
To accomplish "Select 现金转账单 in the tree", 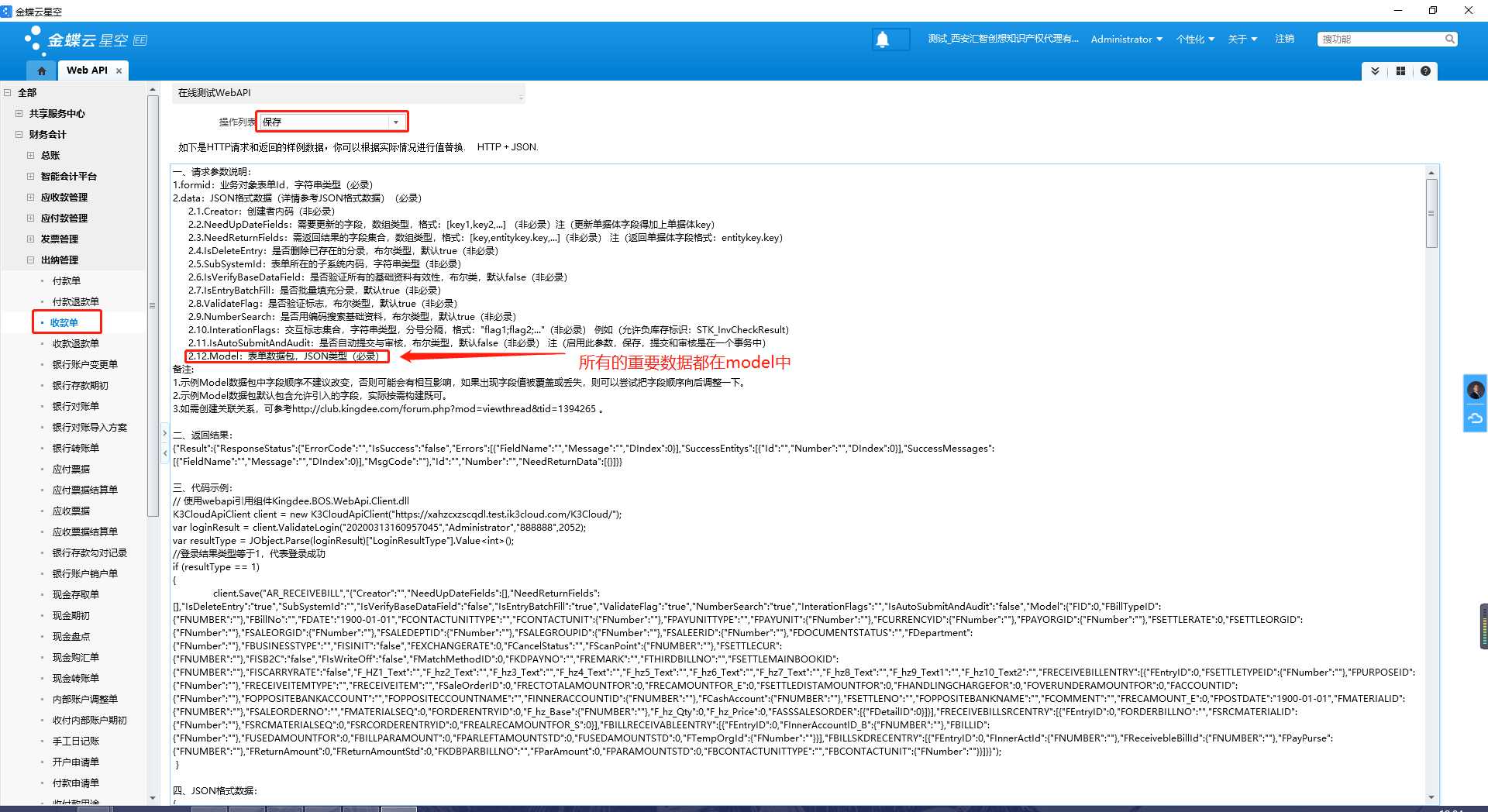I will click(x=75, y=678).
